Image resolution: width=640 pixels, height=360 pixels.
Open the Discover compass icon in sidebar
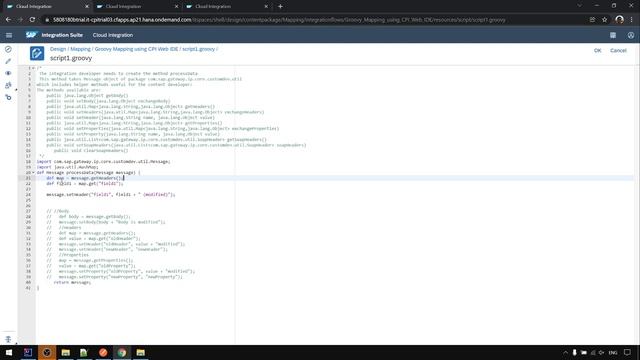tap(8, 49)
